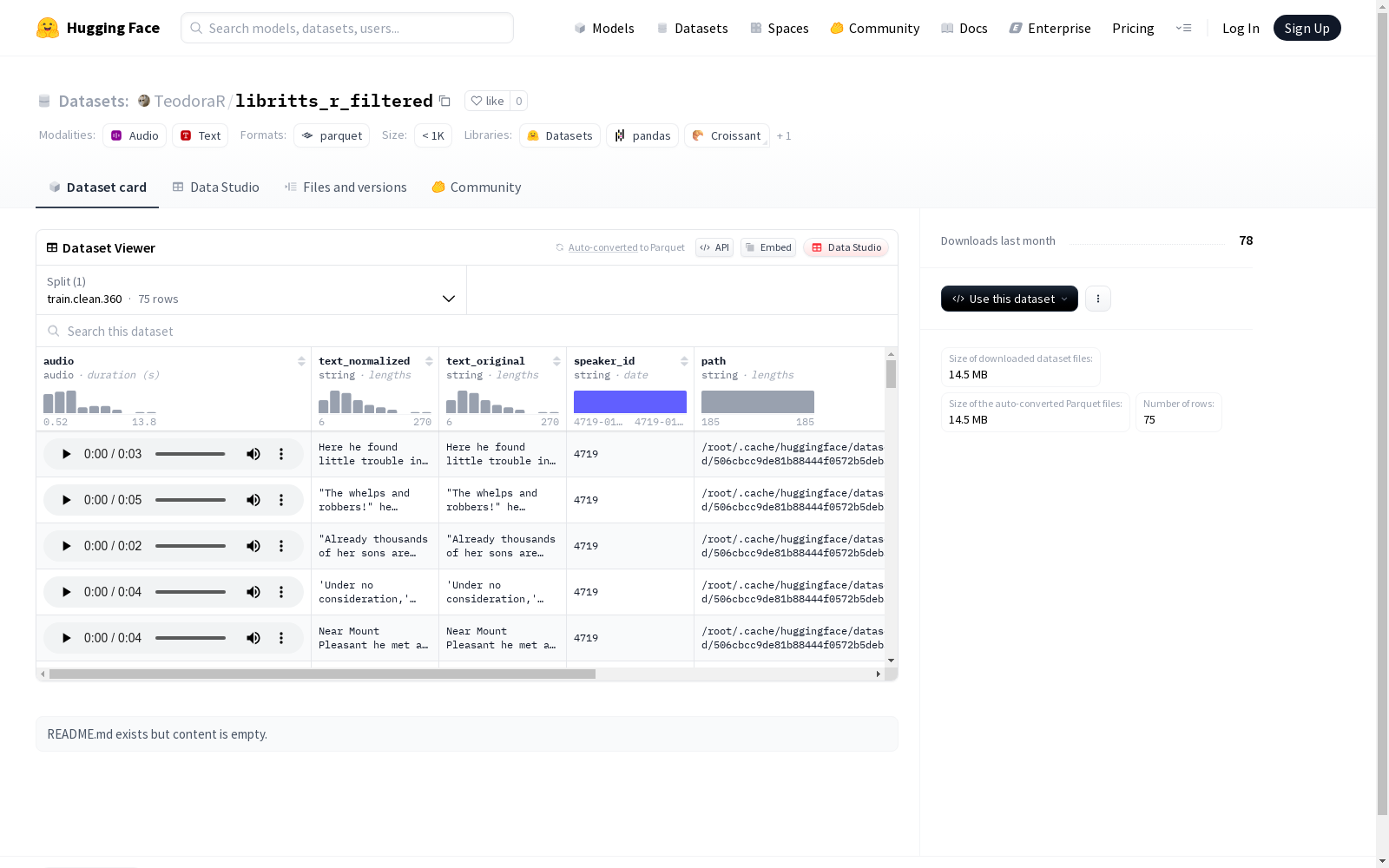Image resolution: width=1389 pixels, height=868 pixels.
Task: Sort by the text_original column
Action: click(x=556, y=361)
